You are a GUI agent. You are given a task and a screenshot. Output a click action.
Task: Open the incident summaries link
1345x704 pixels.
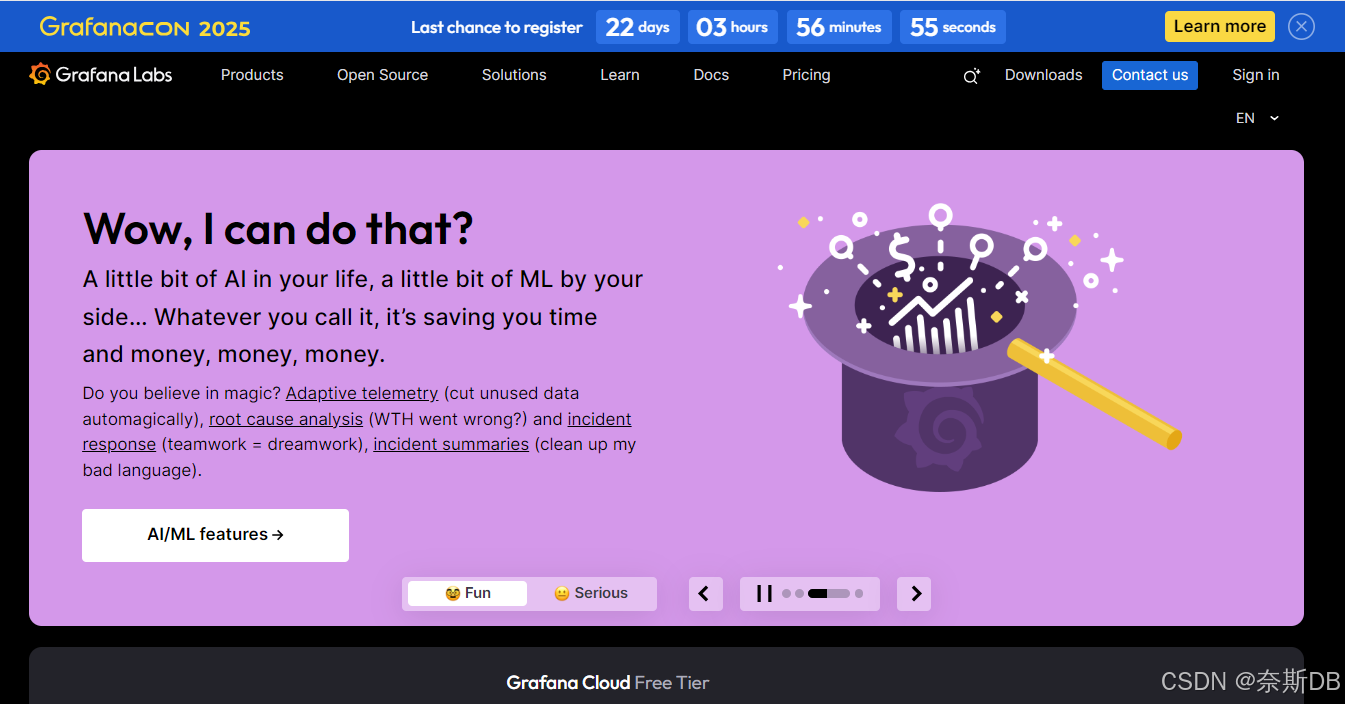pos(451,444)
